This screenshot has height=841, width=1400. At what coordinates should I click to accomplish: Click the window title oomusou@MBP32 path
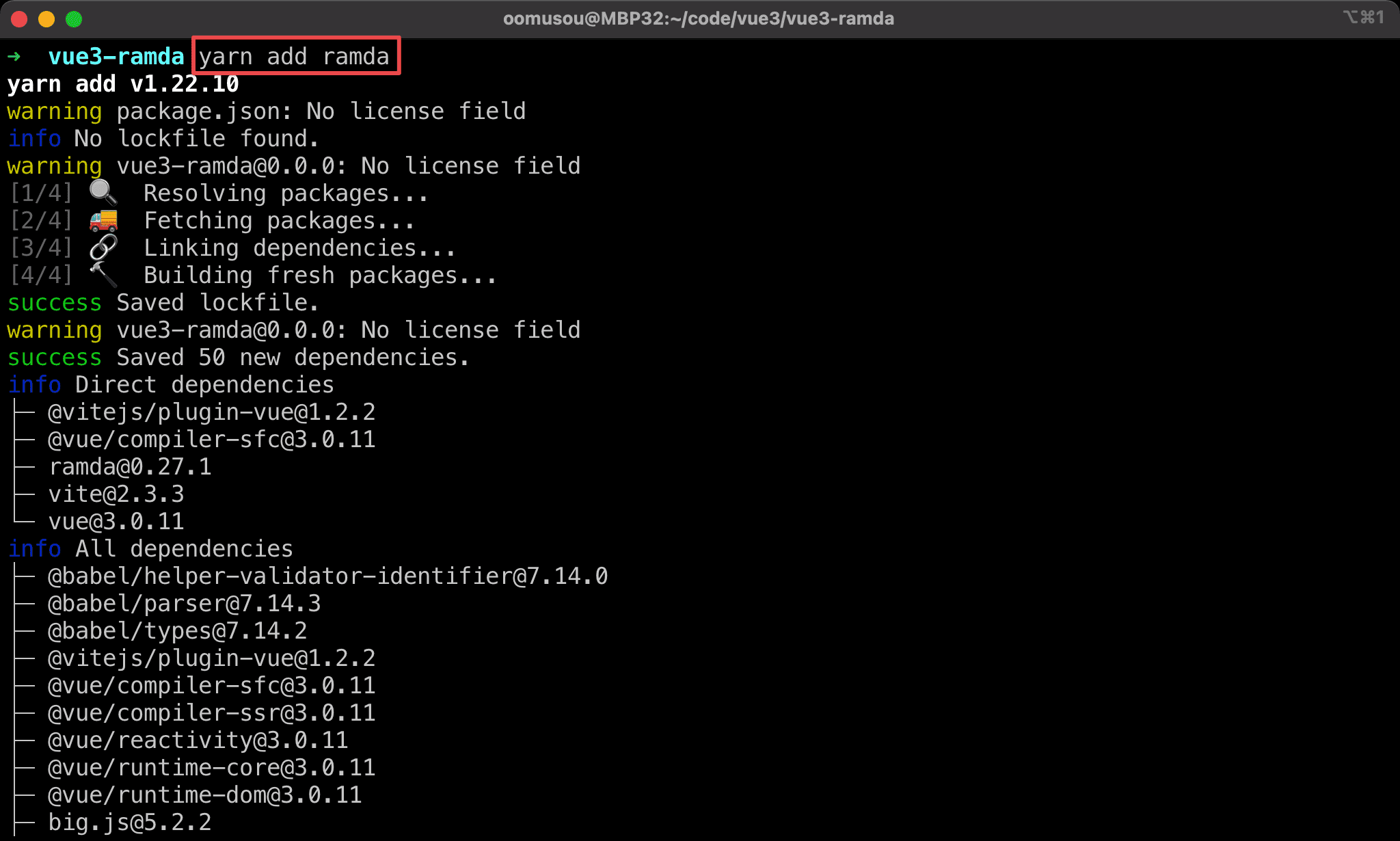699,18
